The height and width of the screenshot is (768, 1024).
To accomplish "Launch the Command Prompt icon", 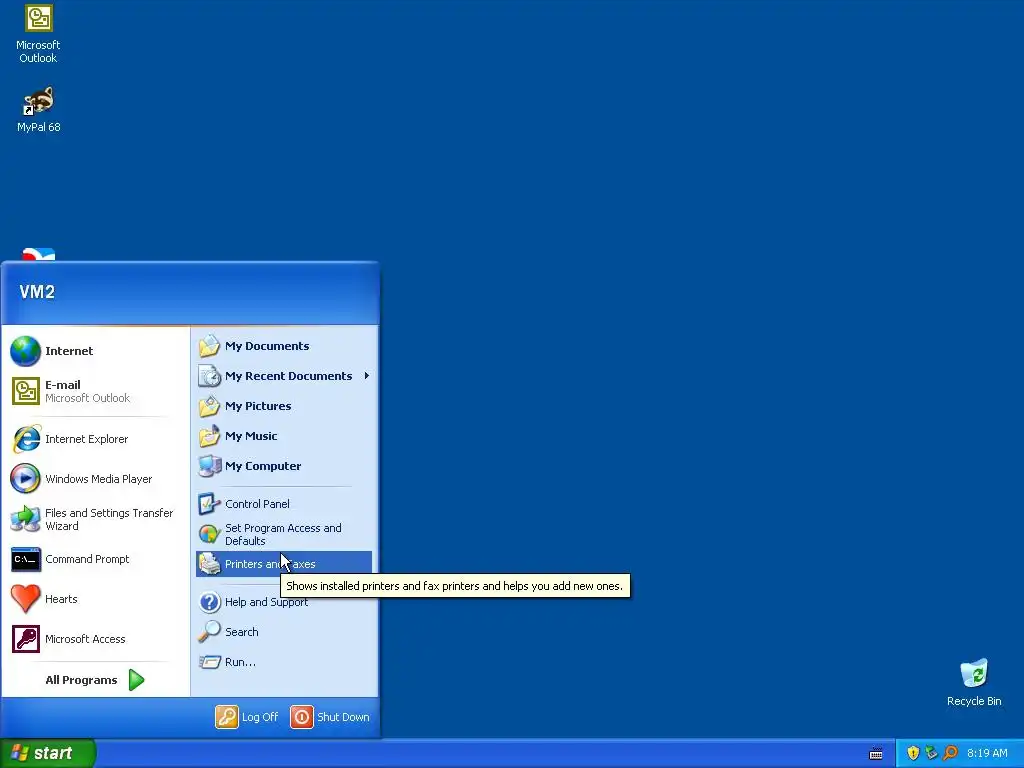I will (25, 559).
